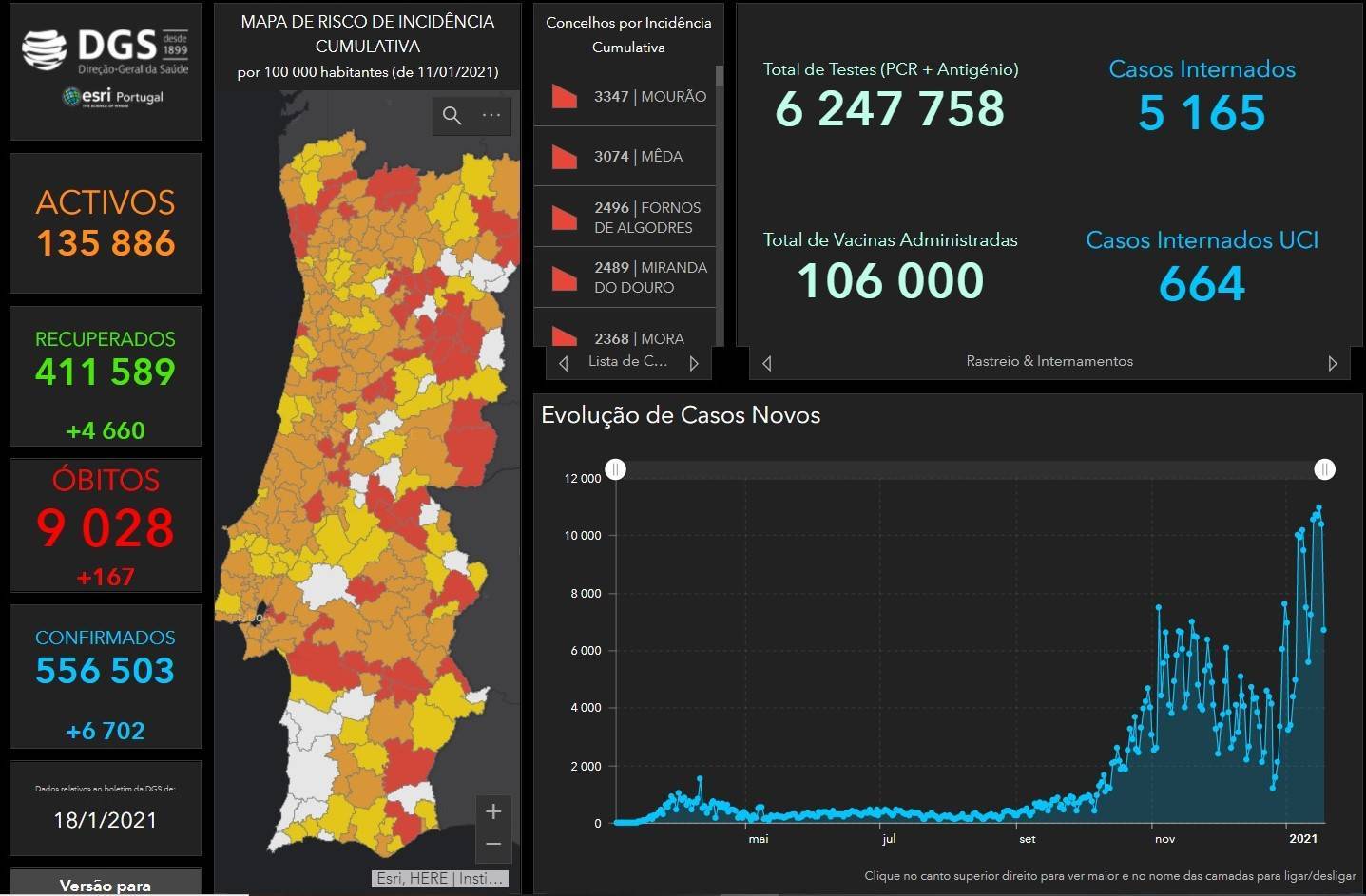
Task: Select MIRANDA DO DOURO list entry
Action: coord(650,277)
